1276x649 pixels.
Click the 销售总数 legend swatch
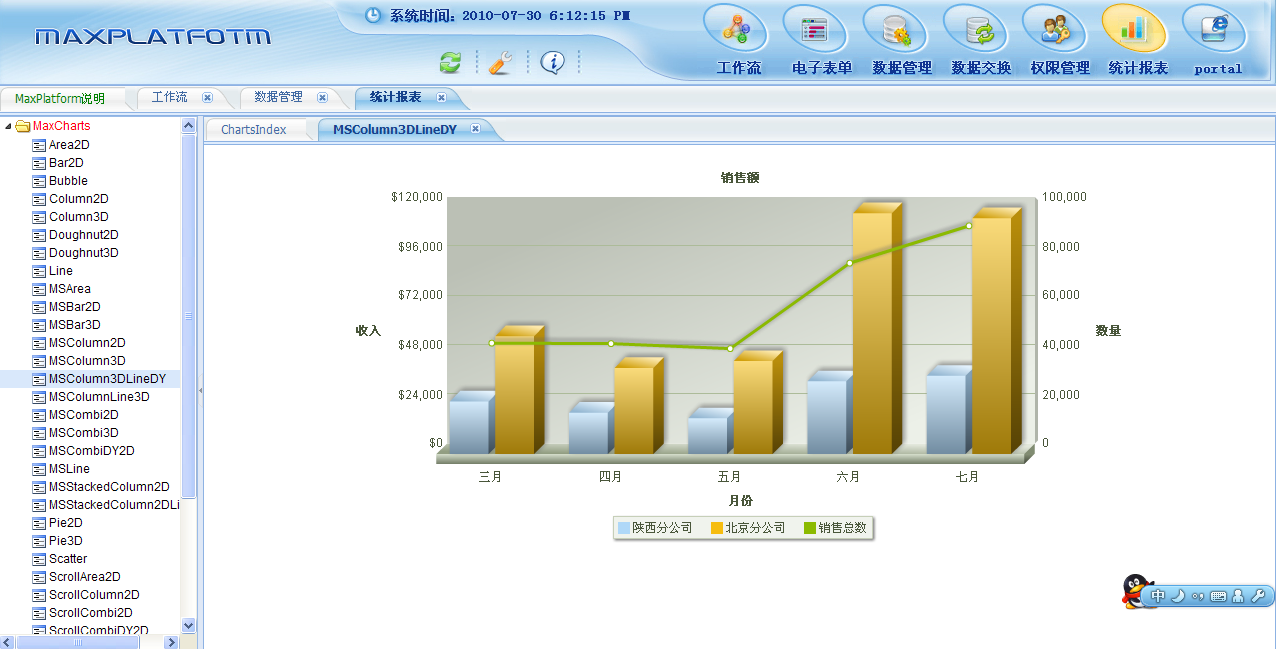tap(810, 528)
